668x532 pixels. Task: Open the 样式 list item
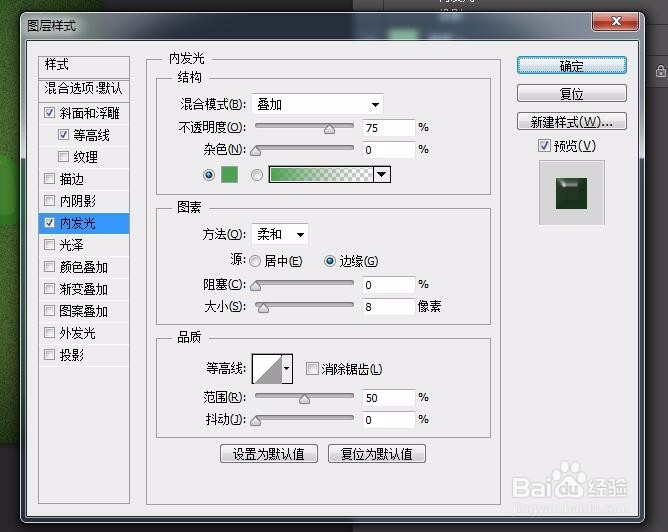84,65
